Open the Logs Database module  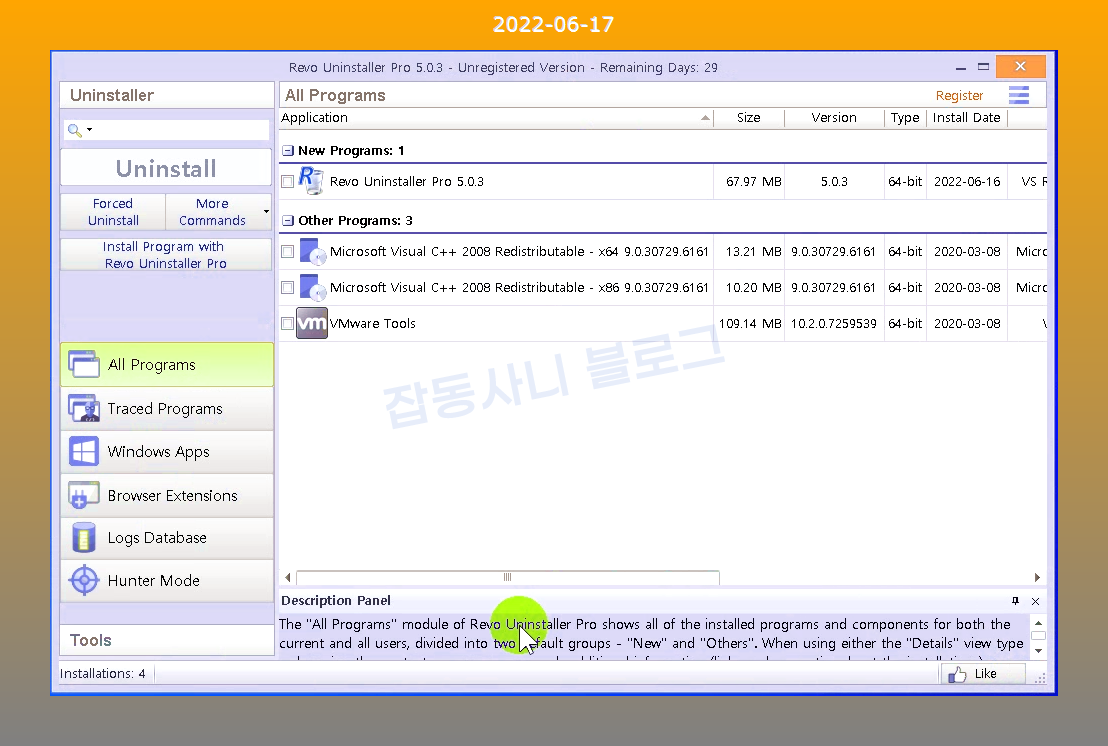[x=167, y=538]
